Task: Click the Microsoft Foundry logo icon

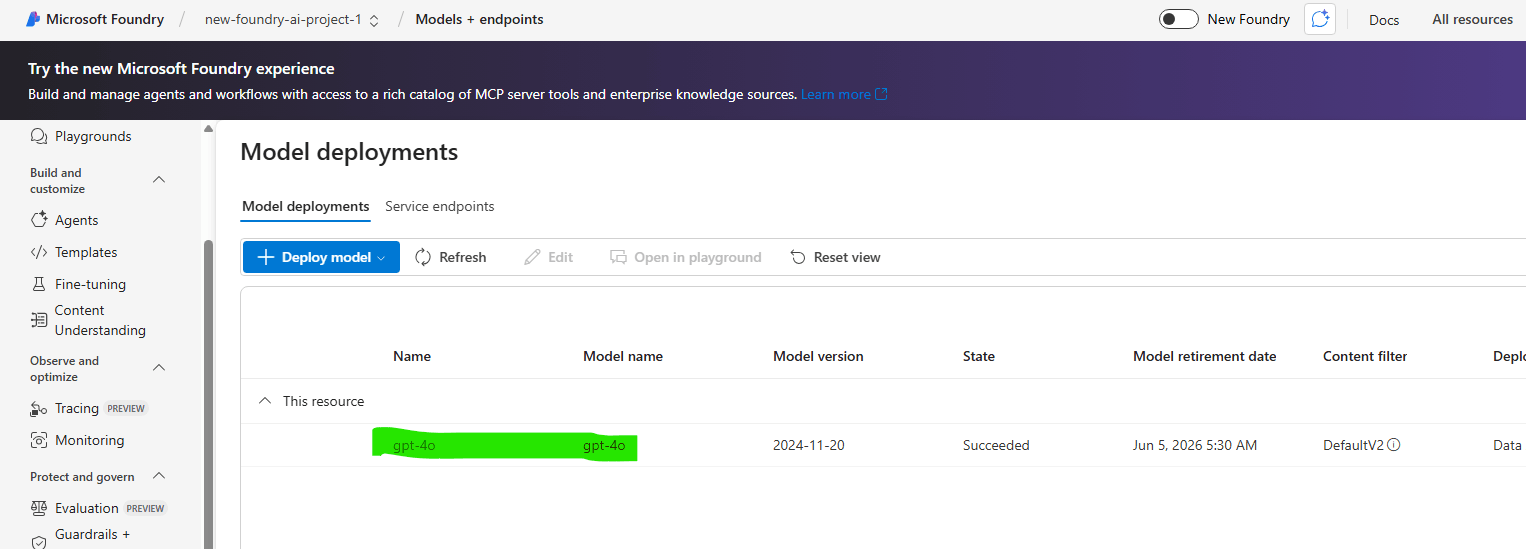Action: click(x=33, y=19)
